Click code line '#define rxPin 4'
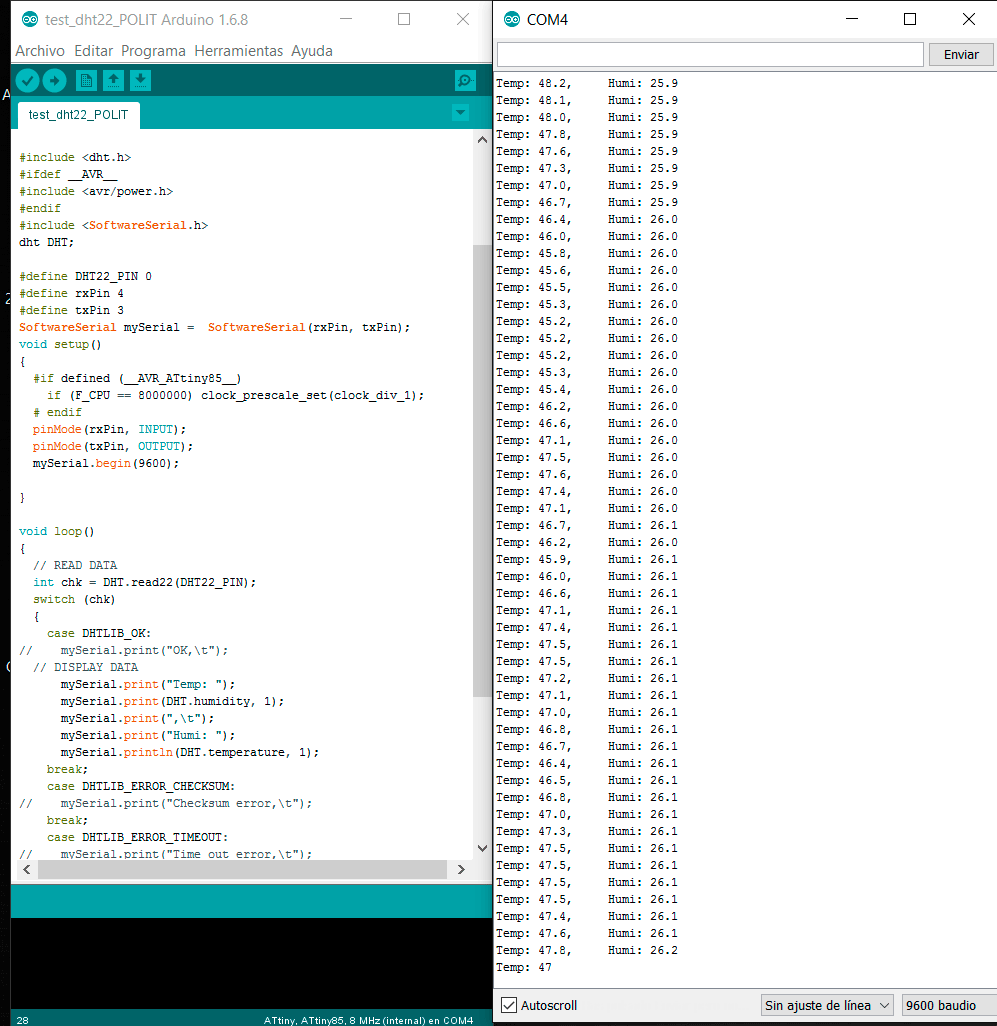The image size is (997, 1026). pyautogui.click(x=71, y=293)
